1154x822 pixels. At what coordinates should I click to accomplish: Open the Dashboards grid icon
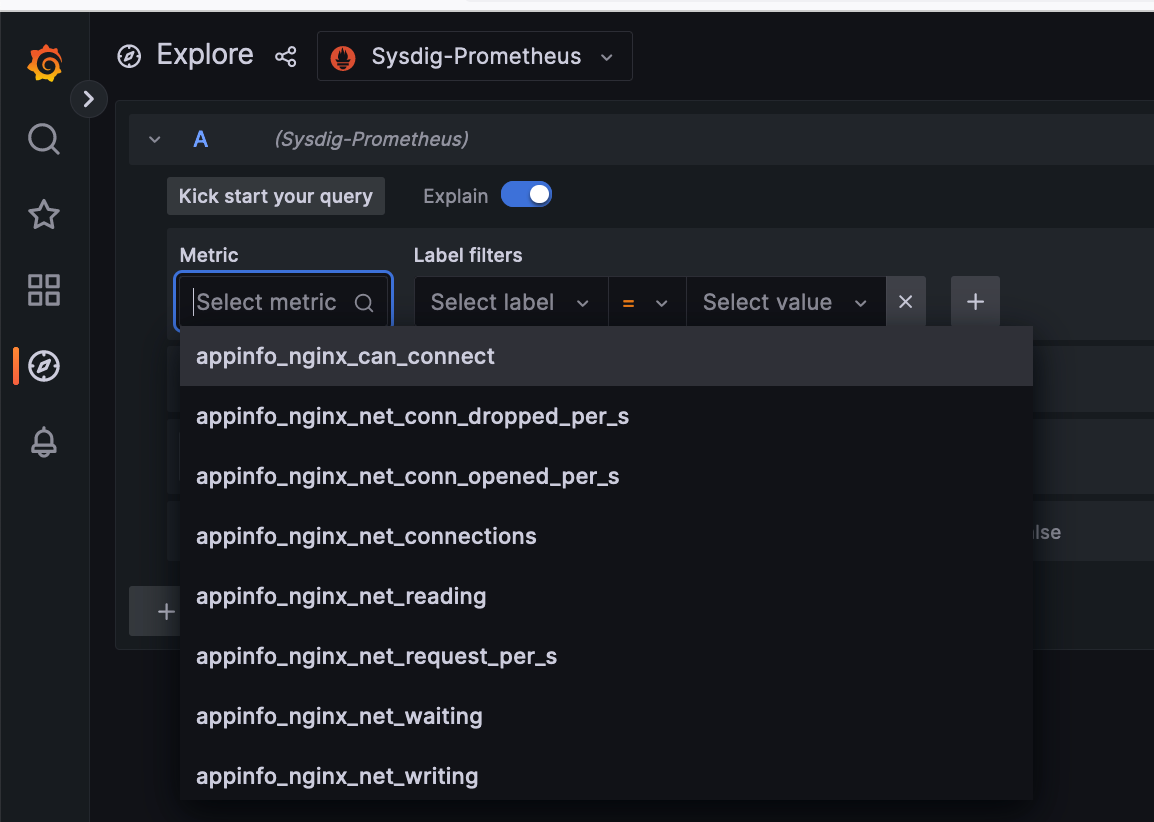[43, 290]
